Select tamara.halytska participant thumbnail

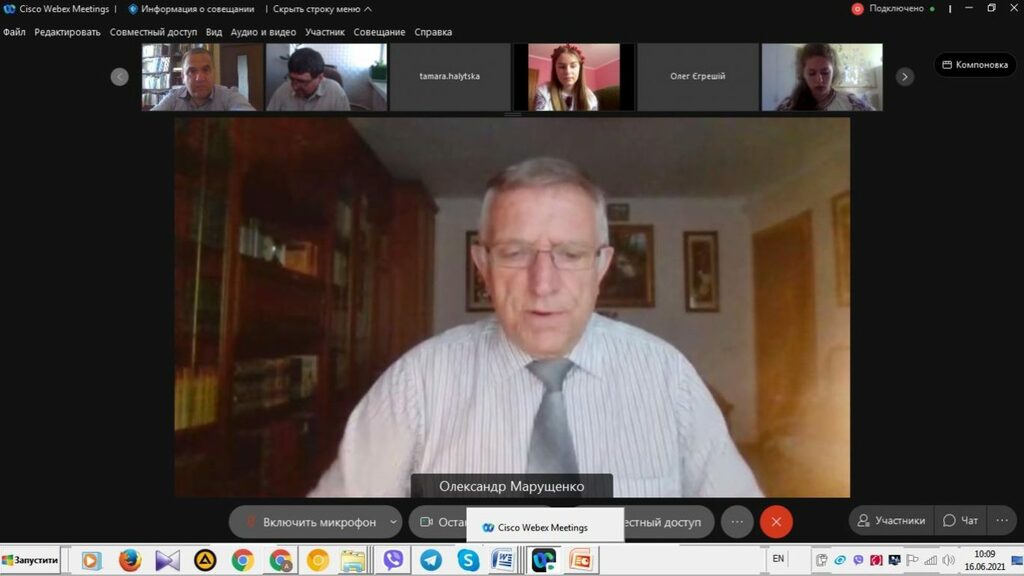tap(449, 77)
